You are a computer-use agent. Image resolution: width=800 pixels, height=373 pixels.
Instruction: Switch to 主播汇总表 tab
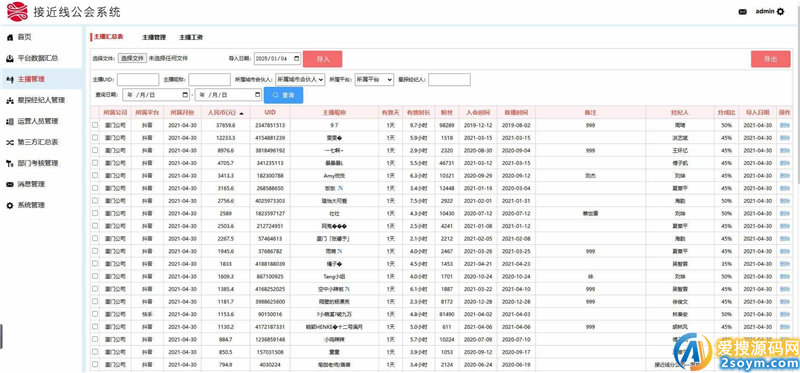108,37
